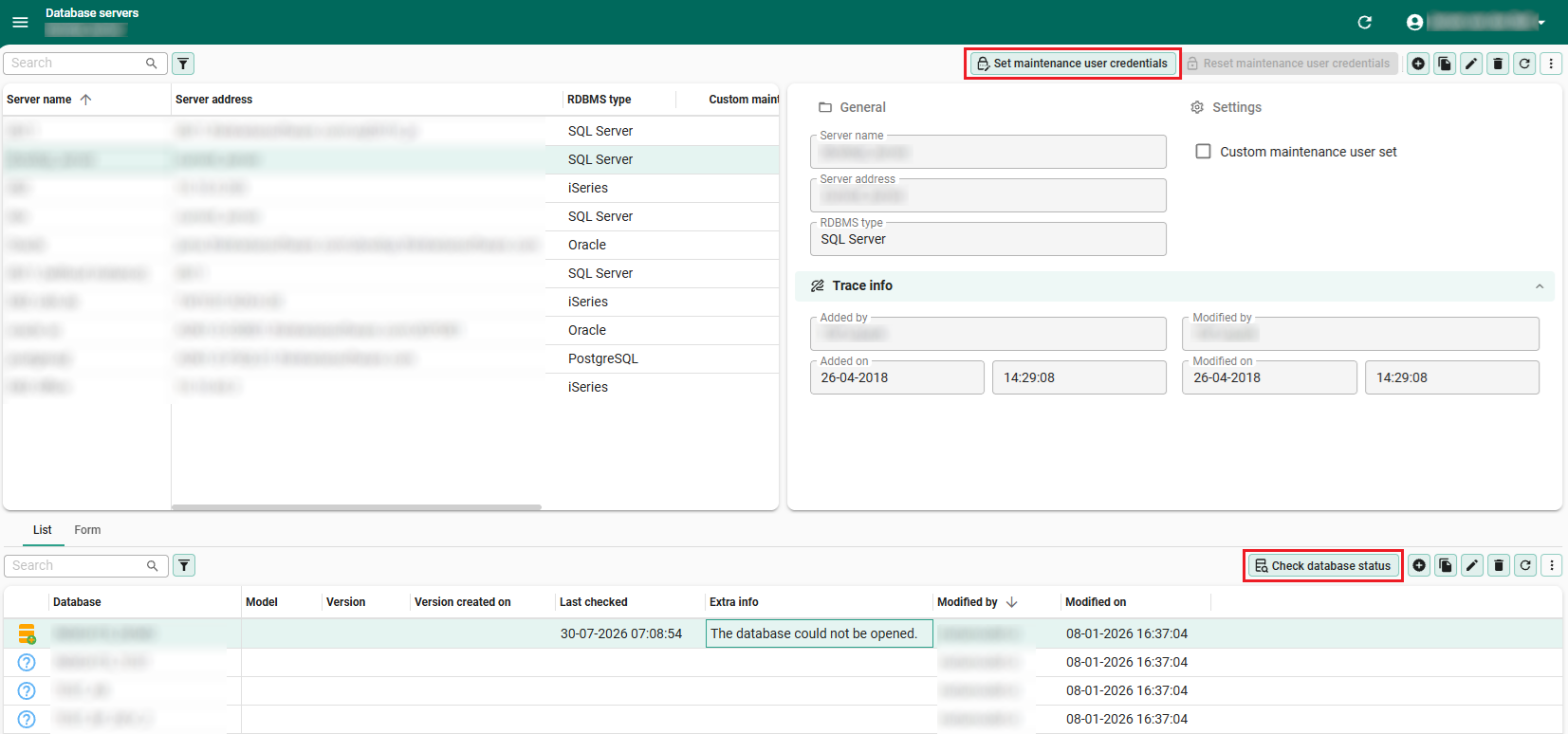This screenshot has height=734, width=1568.
Task: Delete the selected database entry
Action: 1499,566
